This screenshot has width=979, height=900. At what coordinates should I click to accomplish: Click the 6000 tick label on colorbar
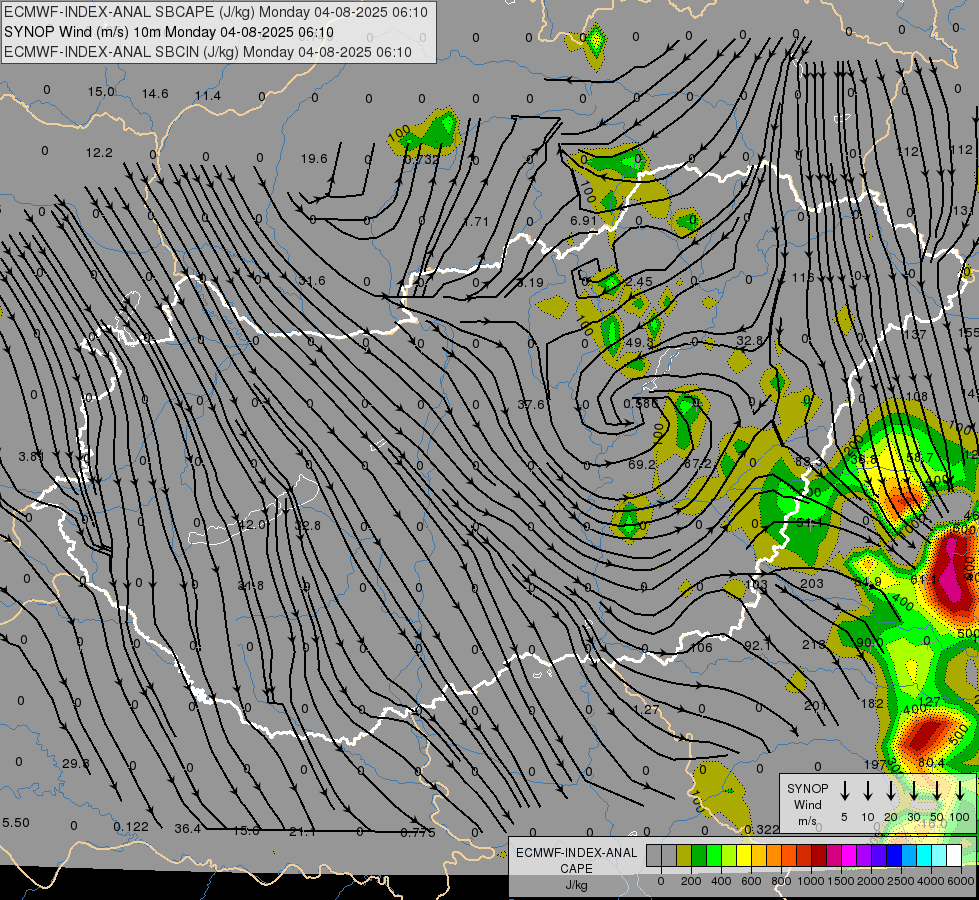pos(962,881)
